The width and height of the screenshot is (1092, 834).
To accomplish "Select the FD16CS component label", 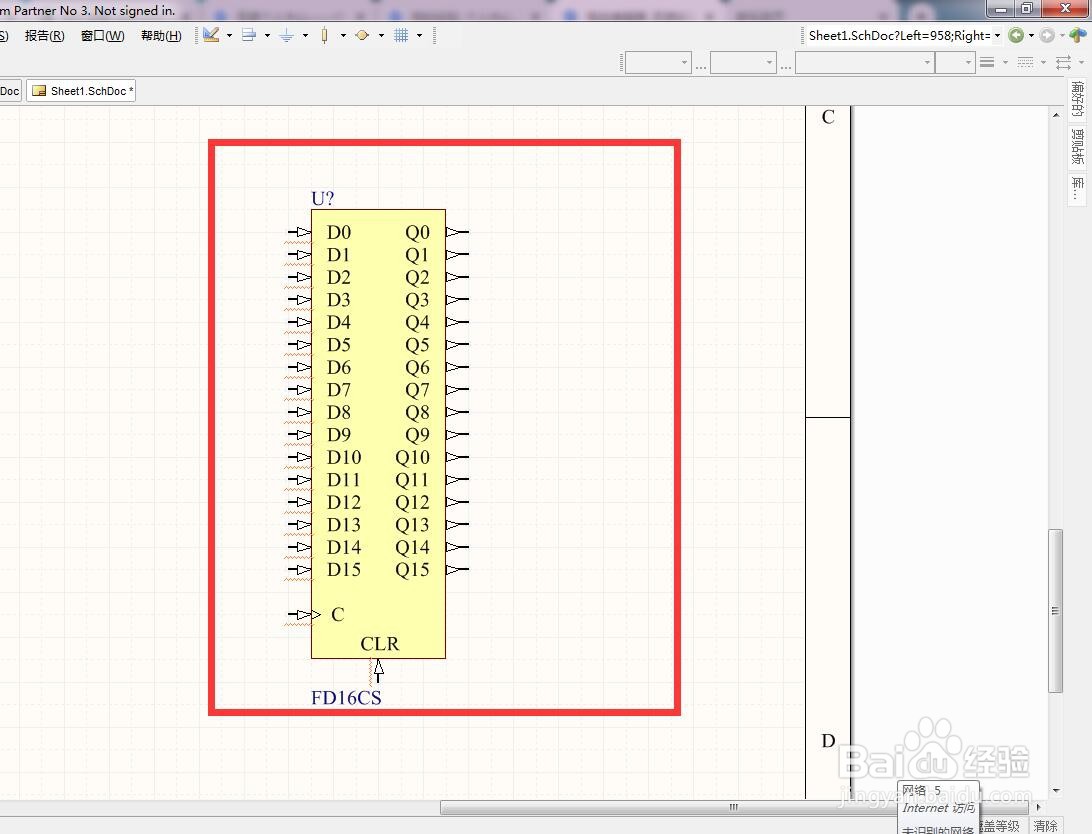I will [346, 698].
